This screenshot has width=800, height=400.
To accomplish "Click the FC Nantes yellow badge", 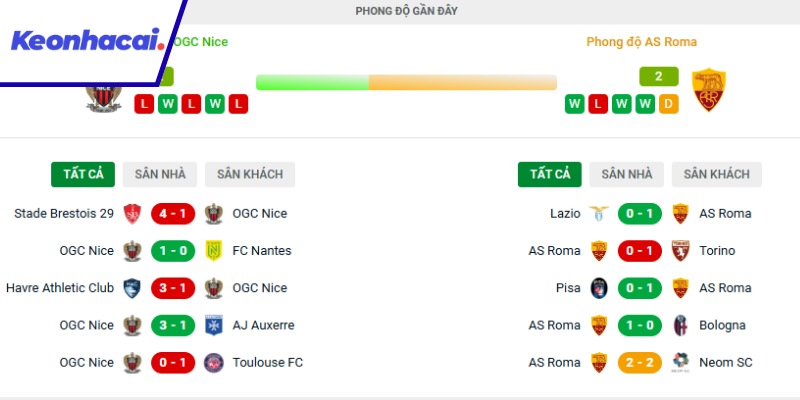I will [213, 250].
